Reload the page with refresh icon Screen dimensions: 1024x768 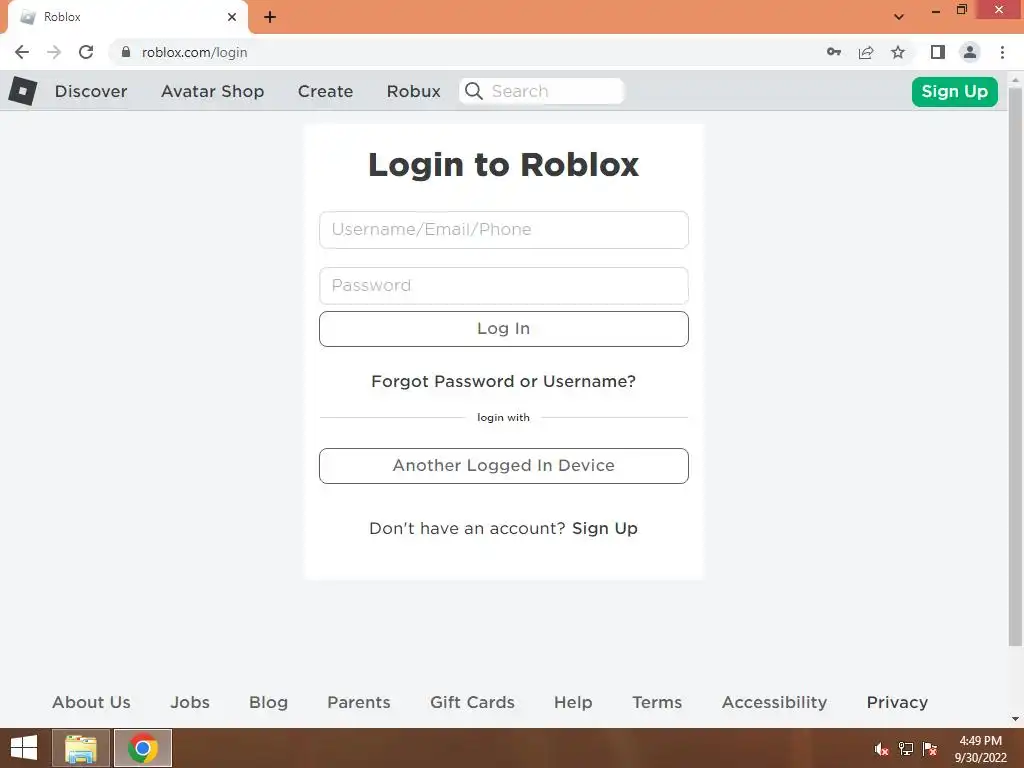point(86,52)
